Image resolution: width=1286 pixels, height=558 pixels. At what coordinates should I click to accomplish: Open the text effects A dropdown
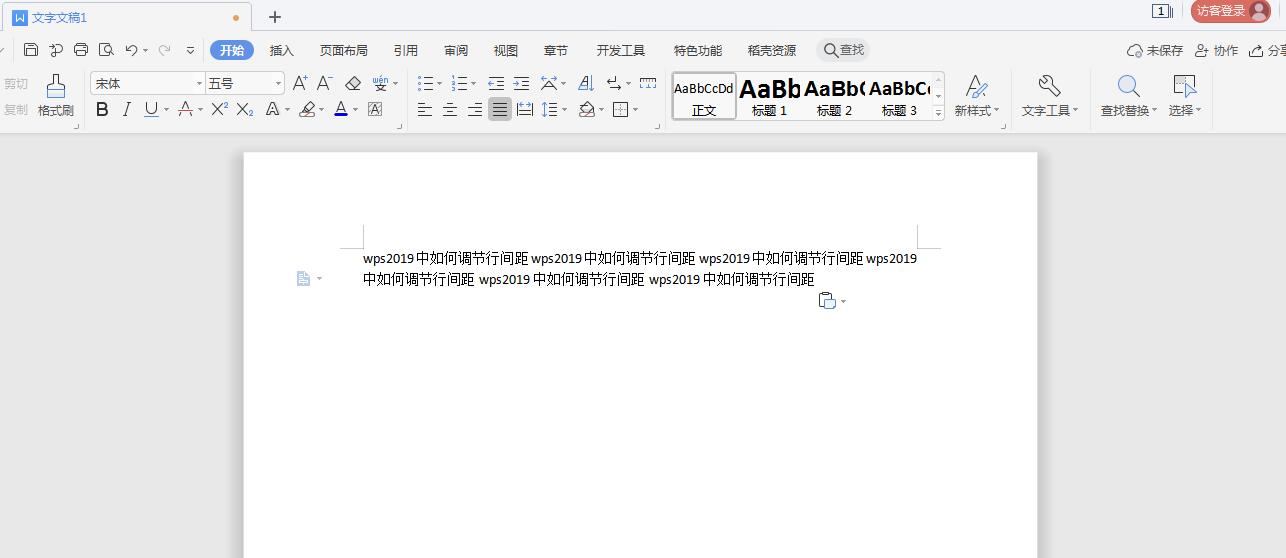click(x=287, y=110)
